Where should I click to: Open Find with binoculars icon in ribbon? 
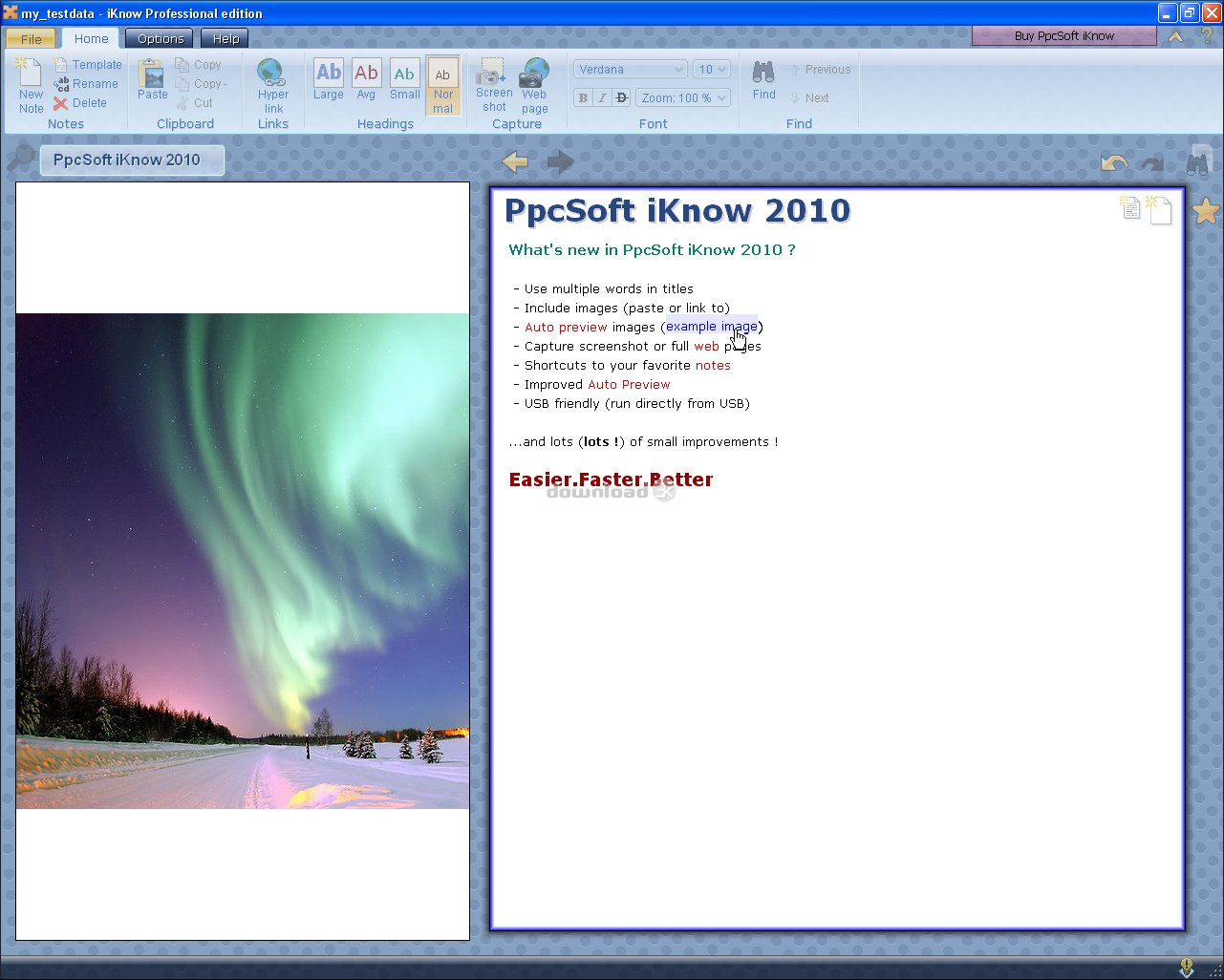[763, 80]
